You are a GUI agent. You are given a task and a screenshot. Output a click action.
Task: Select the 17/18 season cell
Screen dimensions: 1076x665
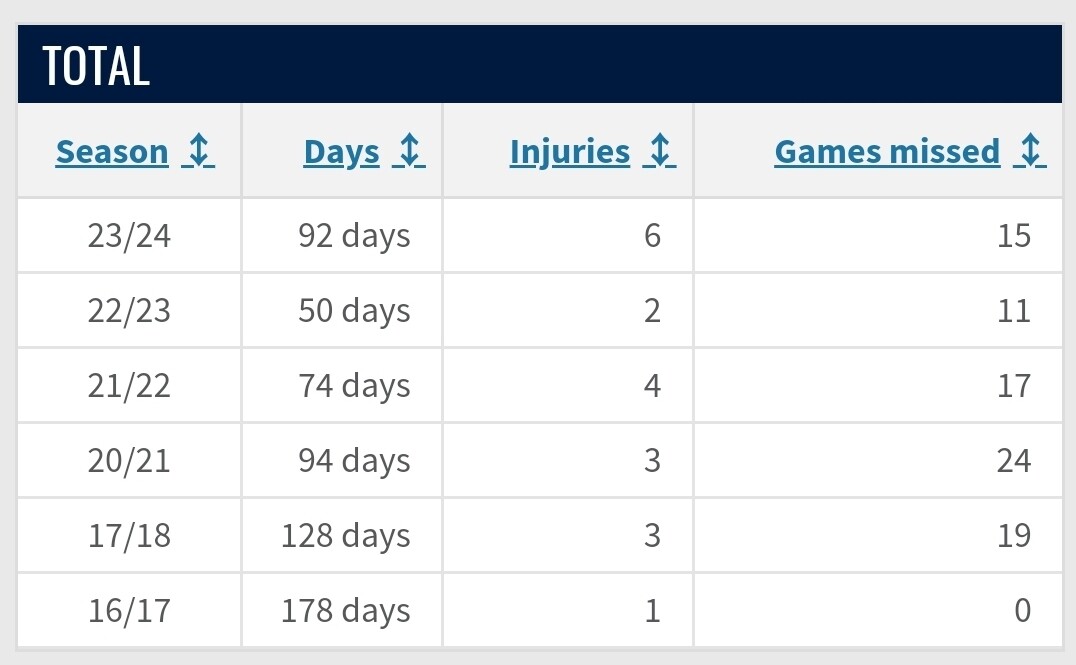click(129, 536)
